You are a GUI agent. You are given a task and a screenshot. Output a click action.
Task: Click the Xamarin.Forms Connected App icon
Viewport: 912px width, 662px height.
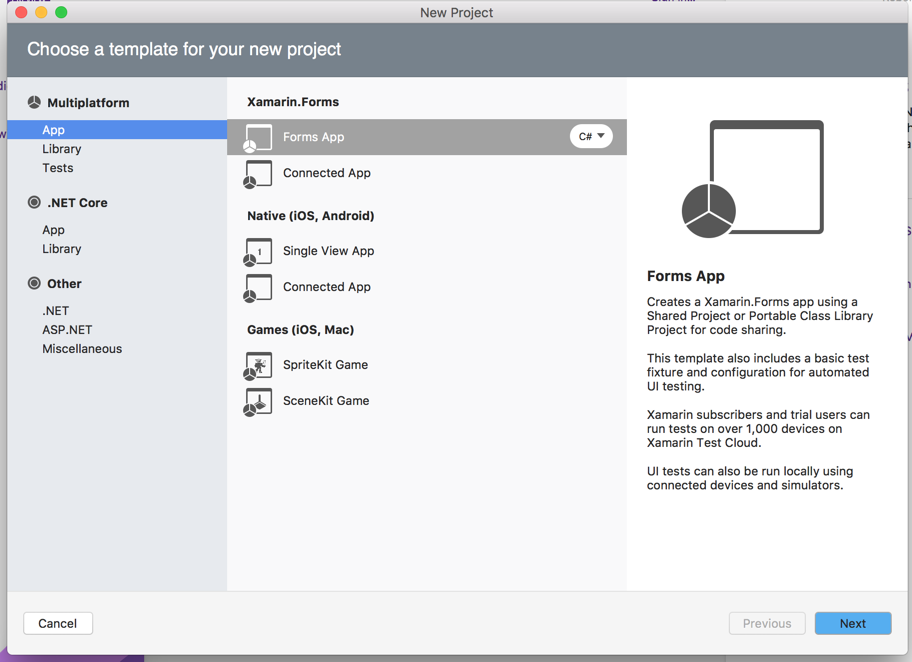click(258, 174)
